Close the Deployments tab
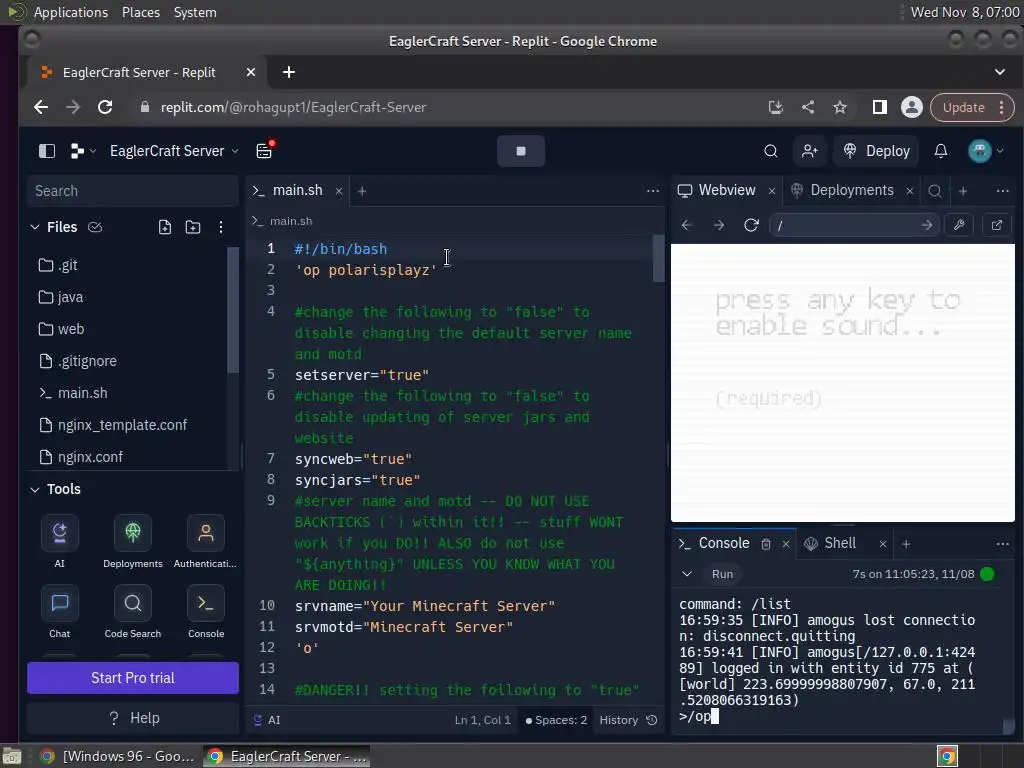The image size is (1024, 768). (x=910, y=191)
